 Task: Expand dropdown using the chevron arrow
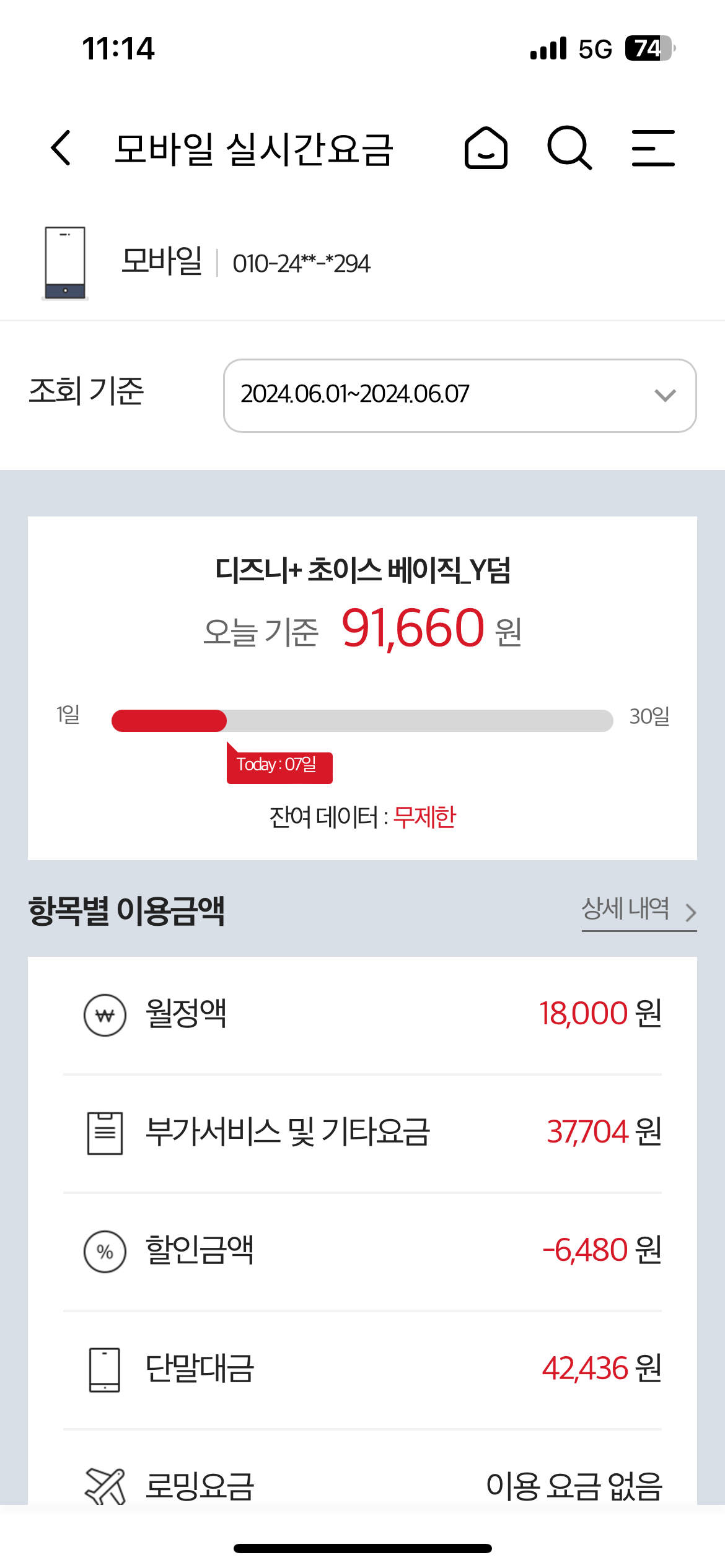[x=665, y=395]
